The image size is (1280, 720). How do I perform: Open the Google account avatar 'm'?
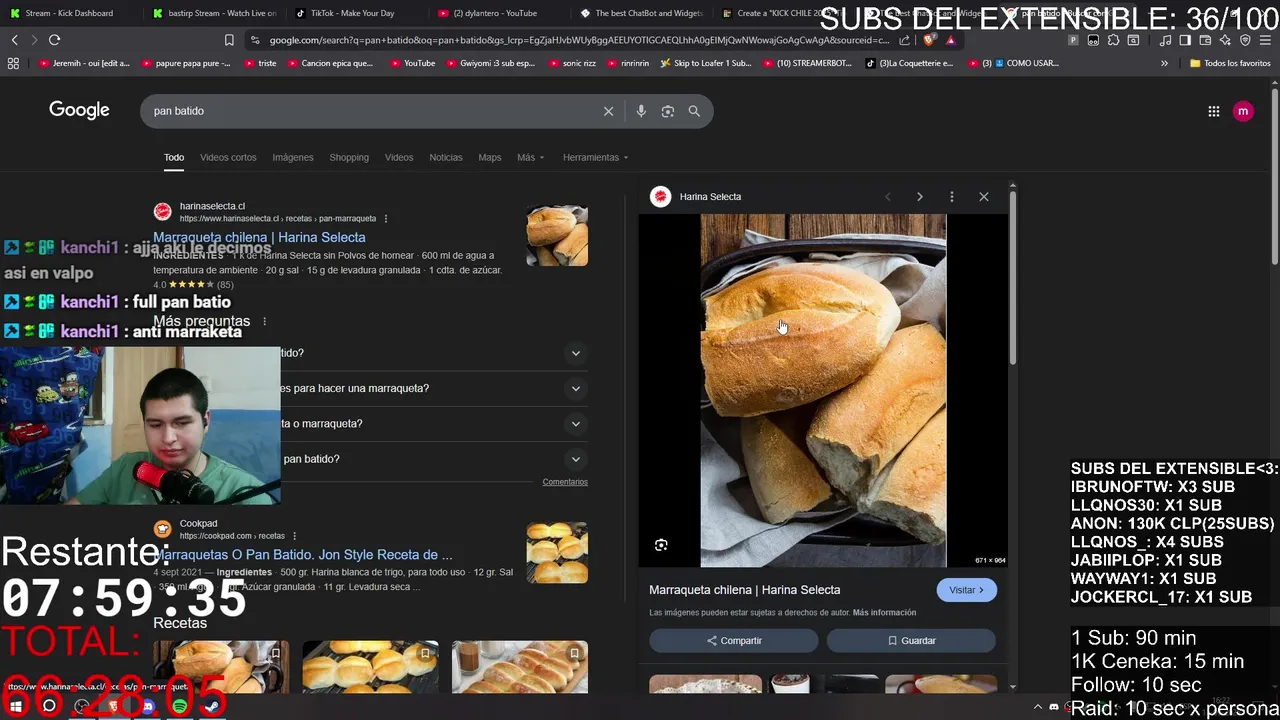coord(1243,111)
